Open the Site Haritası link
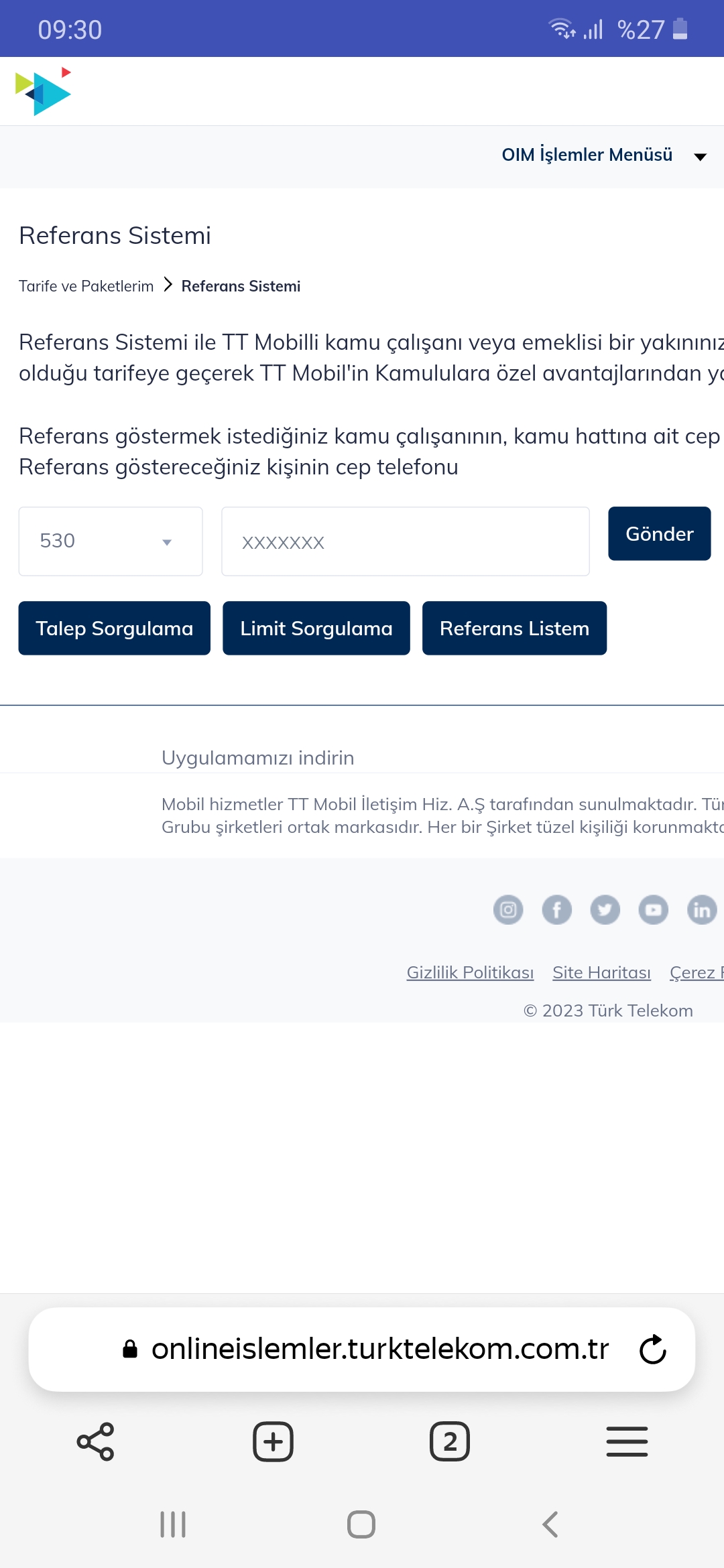 pyautogui.click(x=602, y=972)
